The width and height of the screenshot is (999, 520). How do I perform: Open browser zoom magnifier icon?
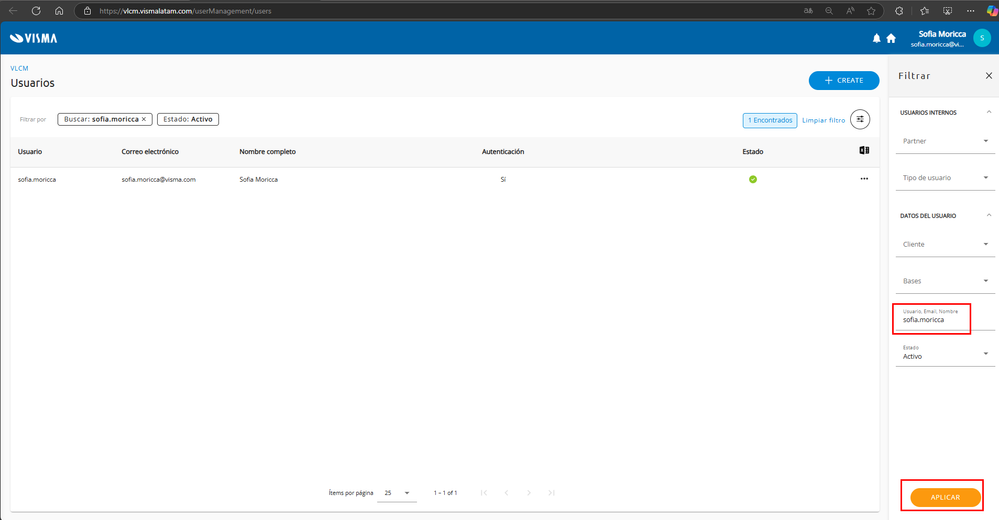click(x=829, y=11)
